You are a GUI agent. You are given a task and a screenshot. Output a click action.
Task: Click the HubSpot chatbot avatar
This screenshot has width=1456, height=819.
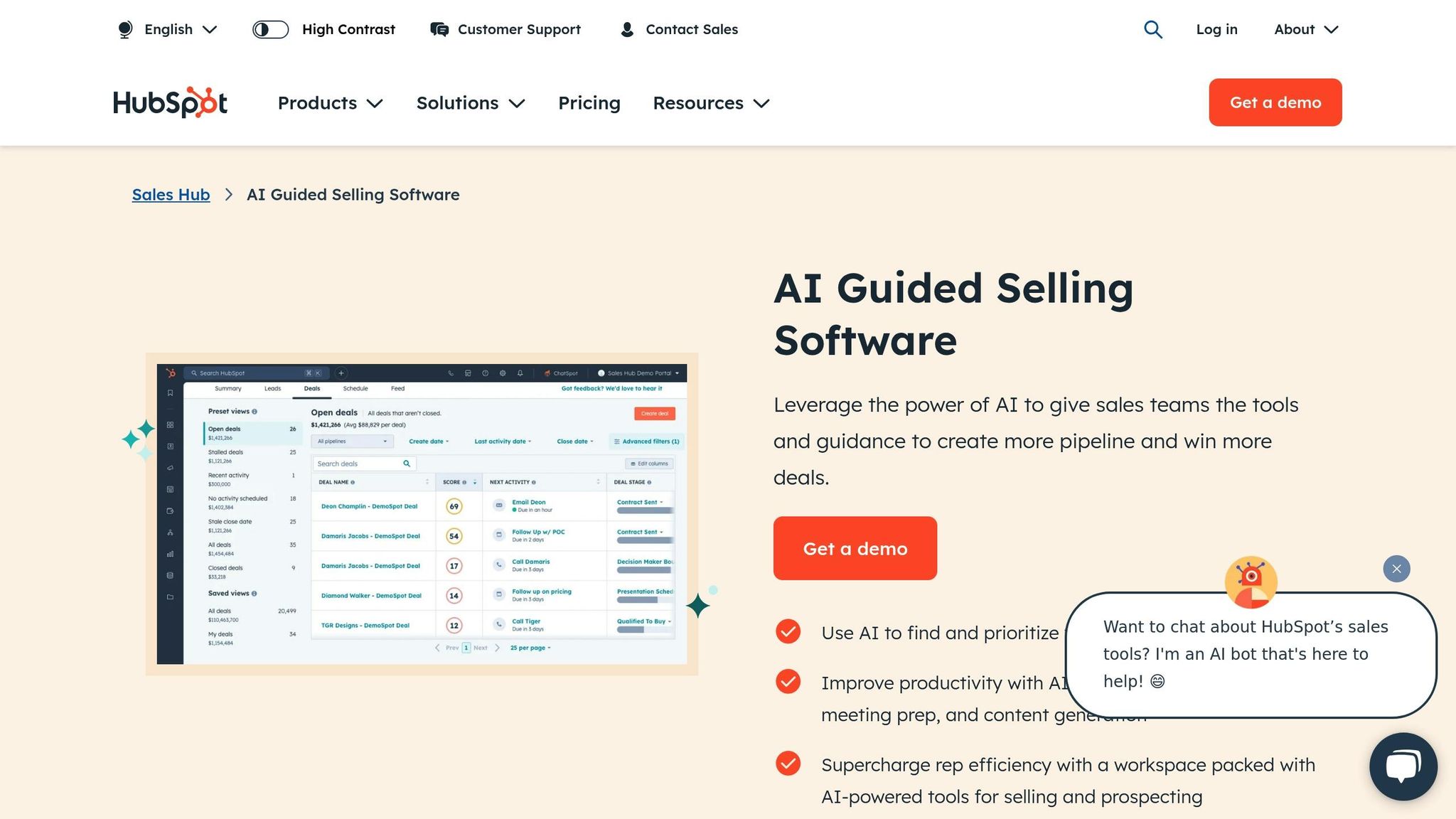(1251, 582)
